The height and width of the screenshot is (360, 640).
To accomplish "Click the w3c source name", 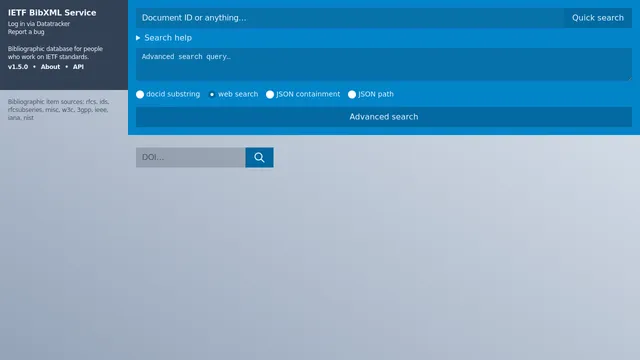I will pyautogui.click(x=68, y=110).
